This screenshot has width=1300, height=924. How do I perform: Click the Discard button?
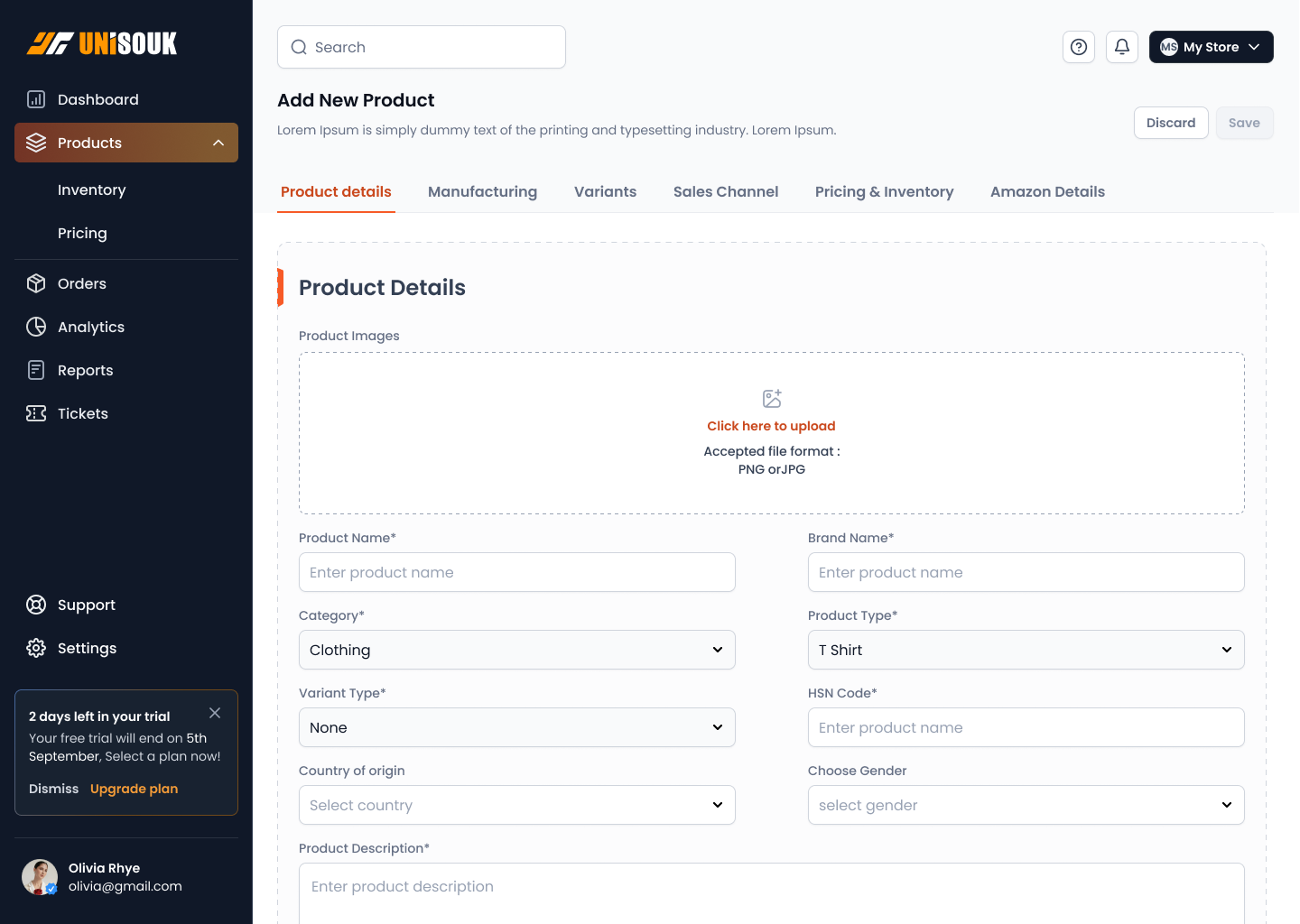[1170, 123]
